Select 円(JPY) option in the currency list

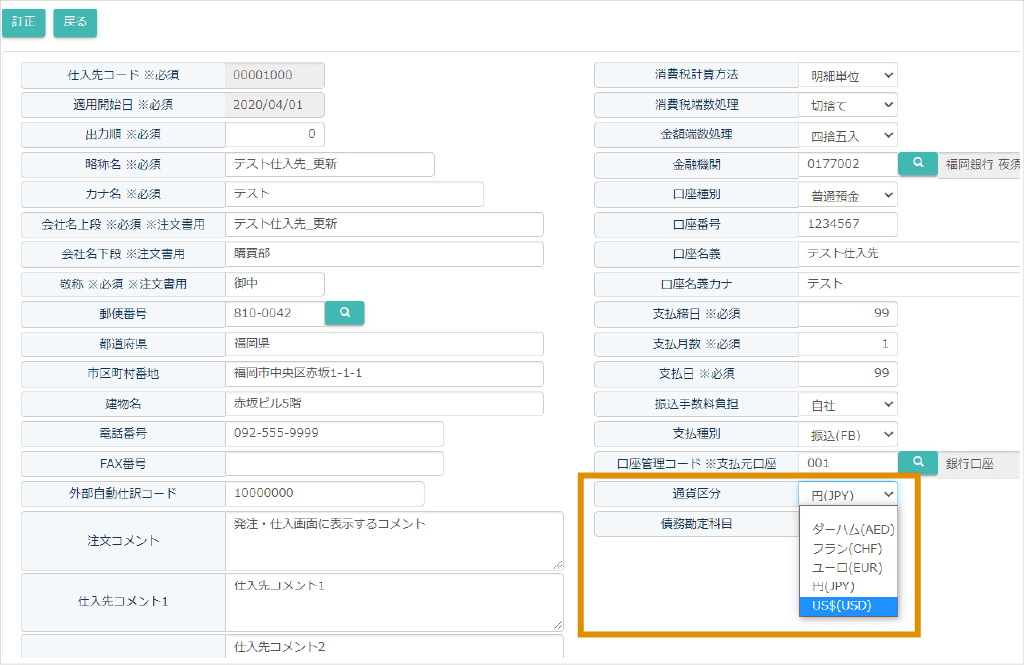coord(848,586)
